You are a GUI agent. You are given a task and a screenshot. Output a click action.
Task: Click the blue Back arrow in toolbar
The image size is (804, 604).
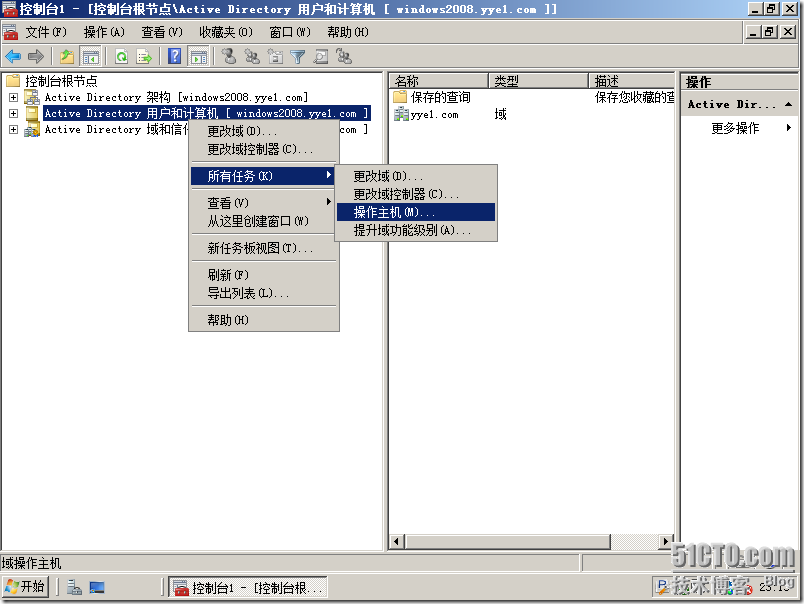pyautogui.click(x=13, y=56)
